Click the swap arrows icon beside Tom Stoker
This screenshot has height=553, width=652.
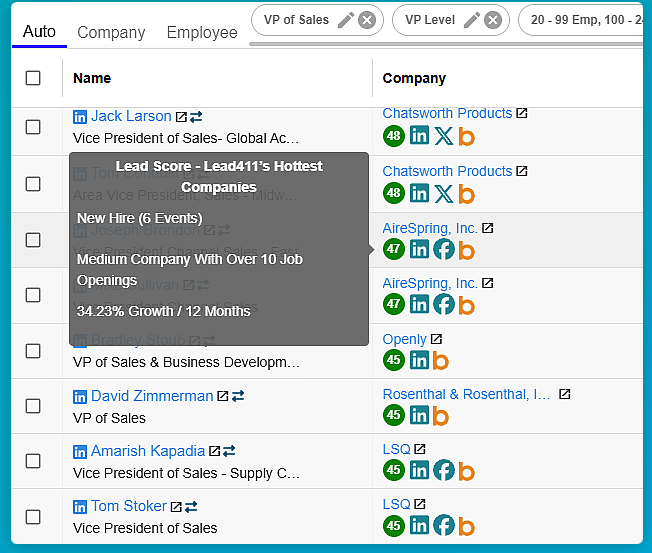[x=191, y=507]
